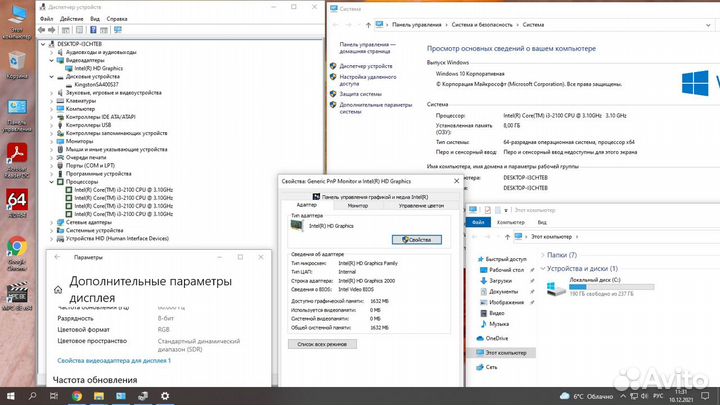Open the Control Panel desktop icon

pyautogui.click(x=17, y=116)
